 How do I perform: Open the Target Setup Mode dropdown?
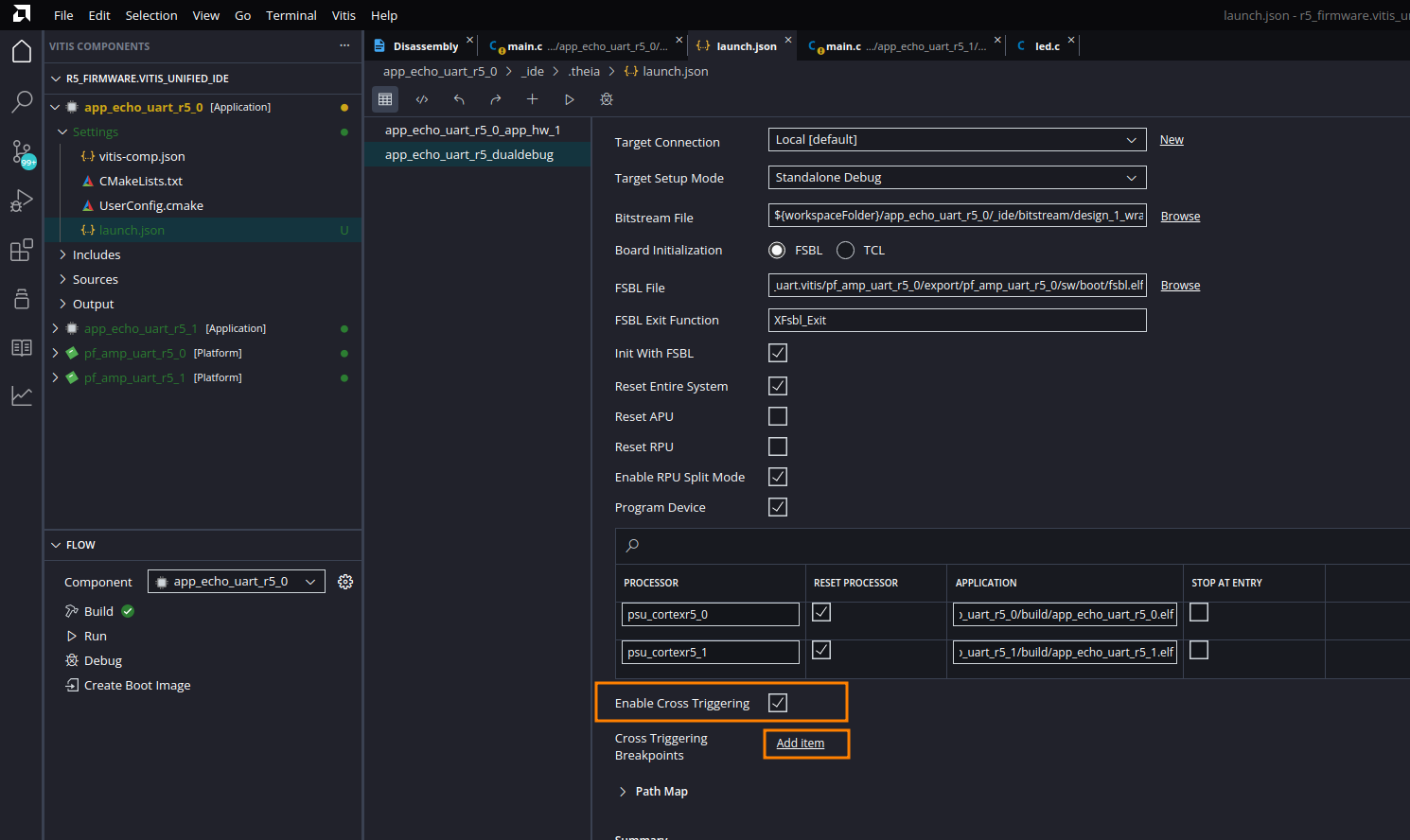click(957, 178)
